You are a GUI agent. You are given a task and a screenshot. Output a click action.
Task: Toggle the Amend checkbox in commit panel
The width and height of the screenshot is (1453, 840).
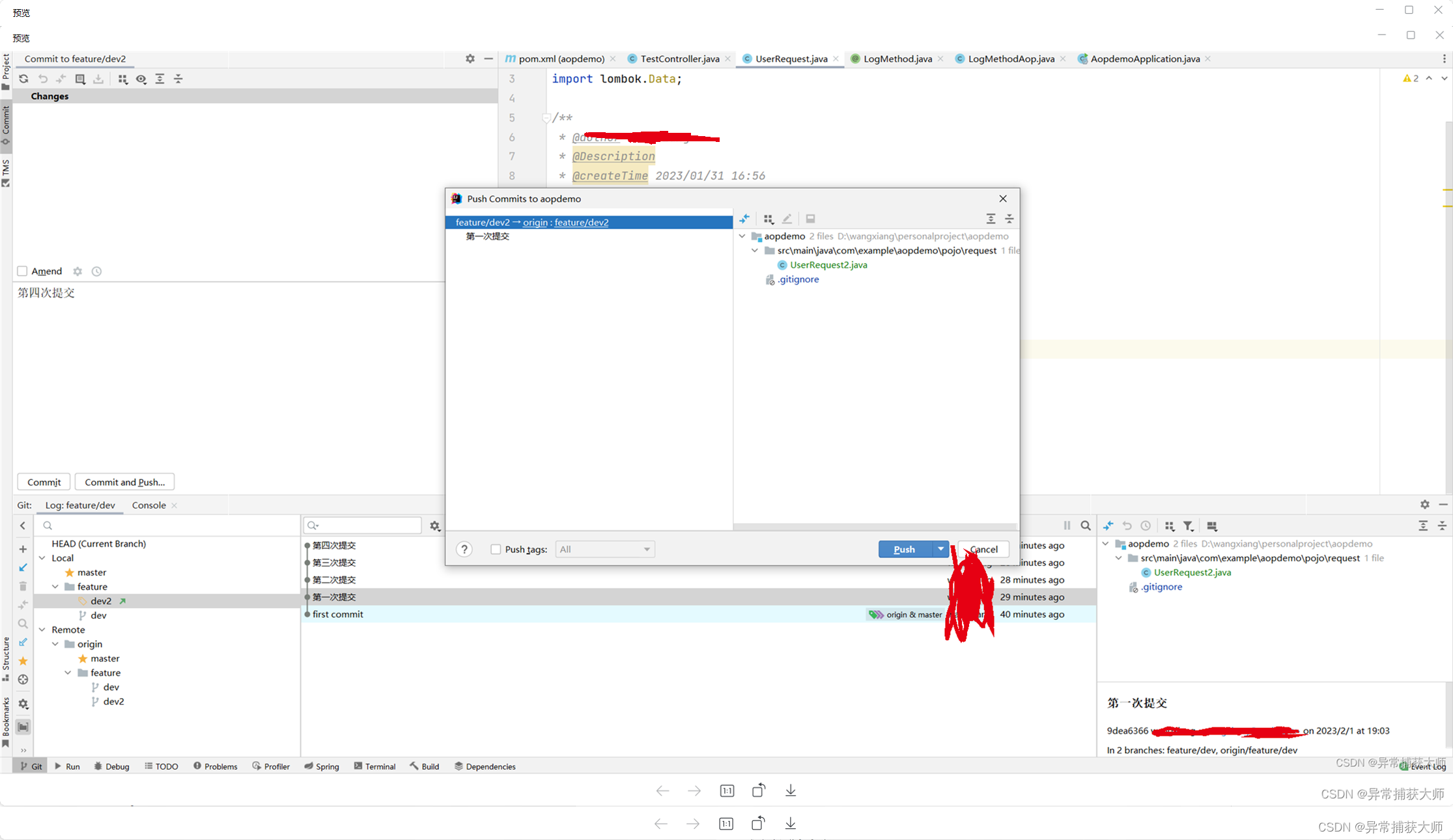22,271
